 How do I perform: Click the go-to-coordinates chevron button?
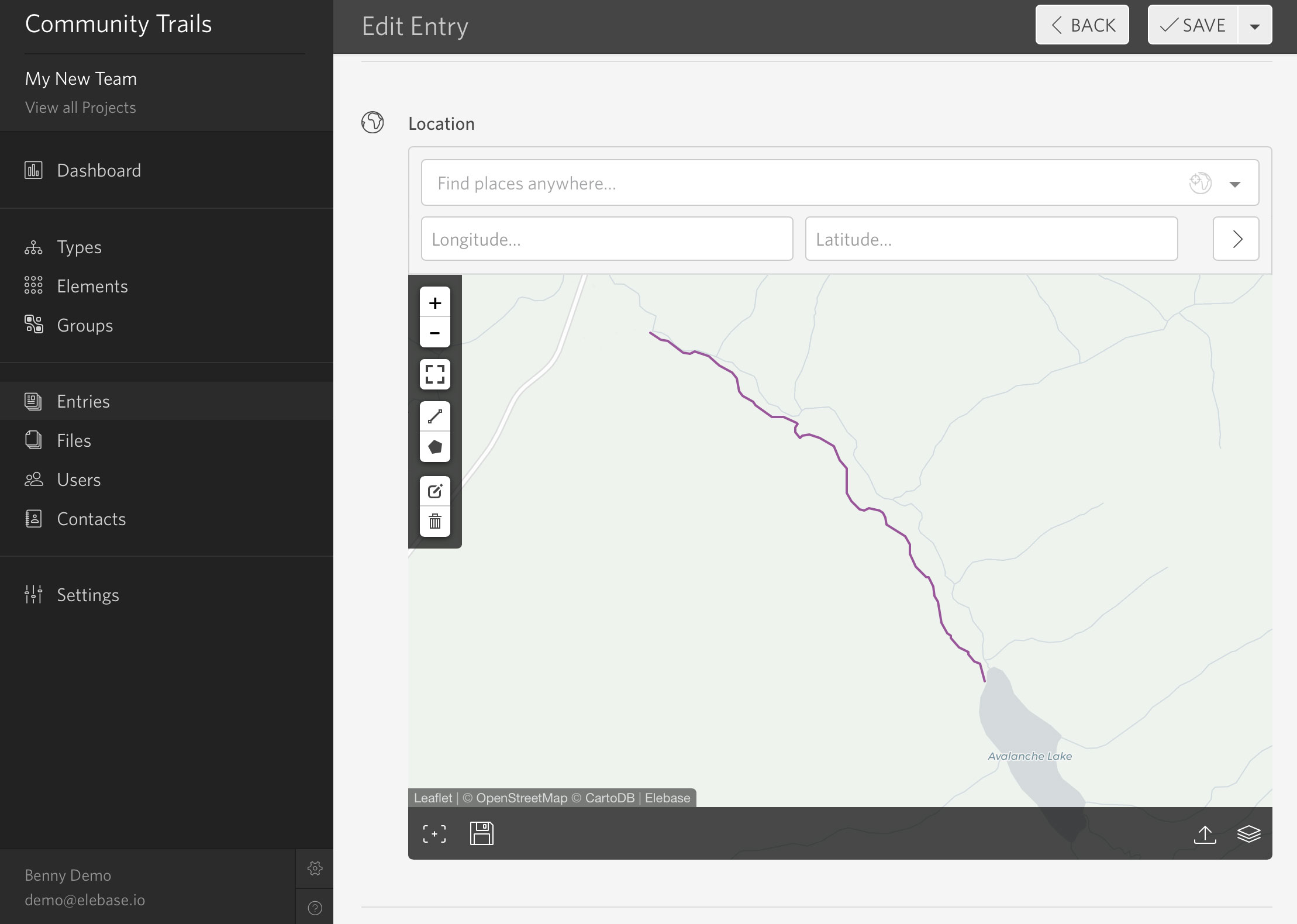(x=1236, y=239)
